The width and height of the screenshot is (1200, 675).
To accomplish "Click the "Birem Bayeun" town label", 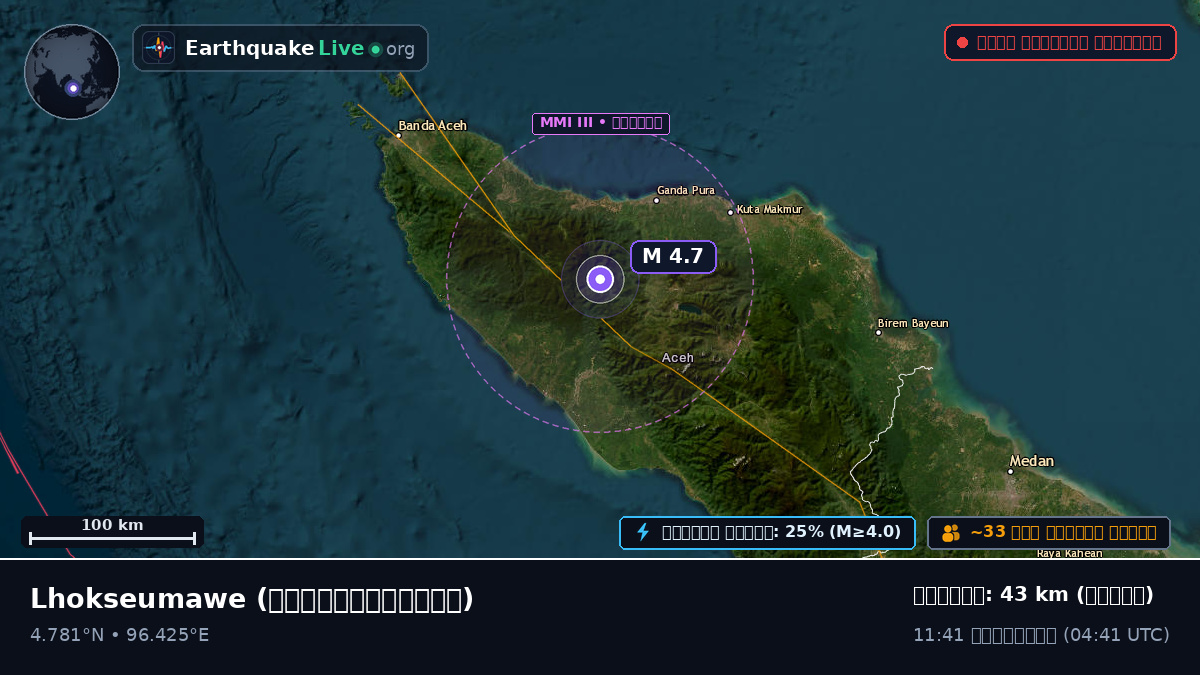I will [913, 323].
